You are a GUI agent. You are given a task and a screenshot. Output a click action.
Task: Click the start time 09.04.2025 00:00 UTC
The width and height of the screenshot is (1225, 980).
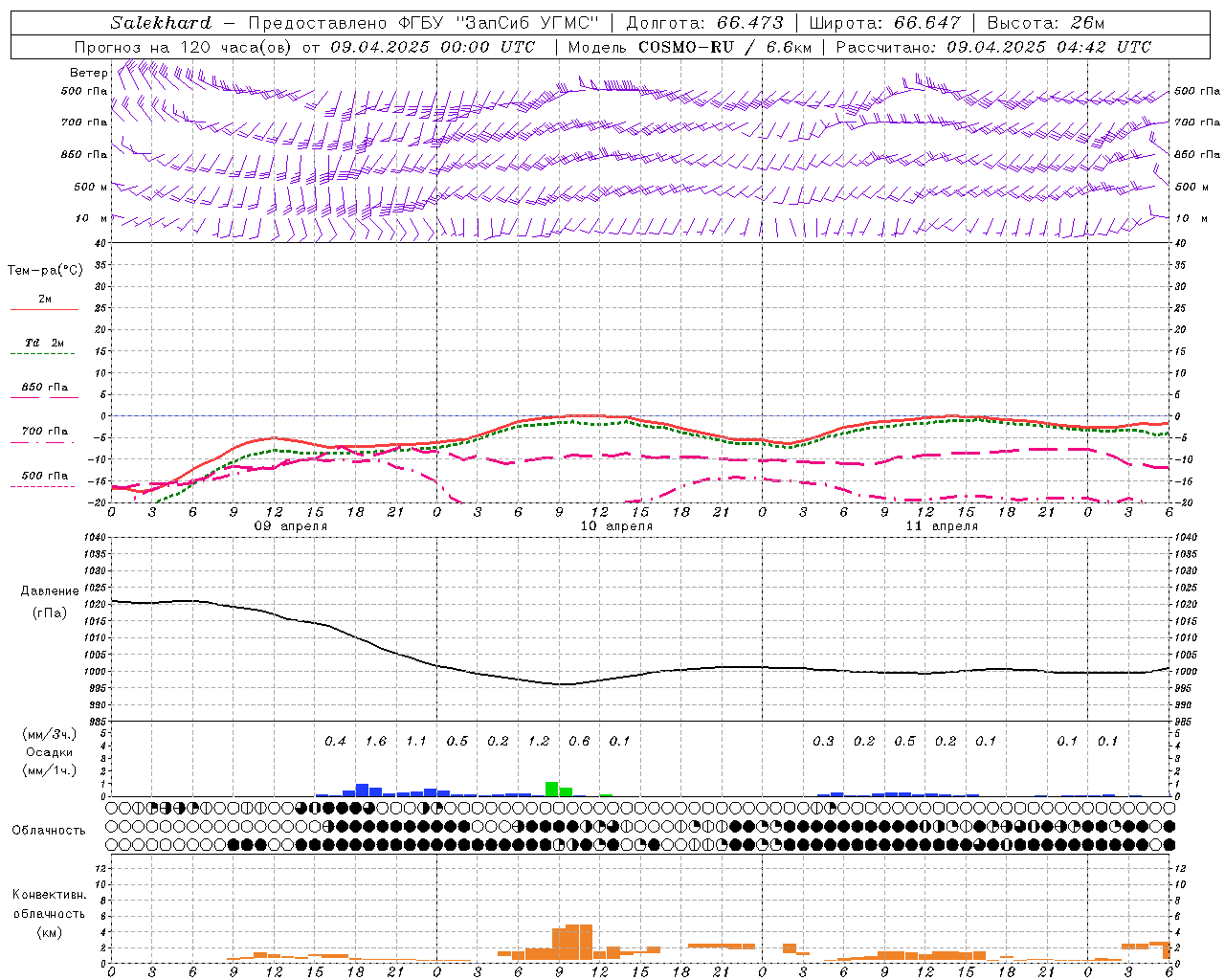point(434,47)
